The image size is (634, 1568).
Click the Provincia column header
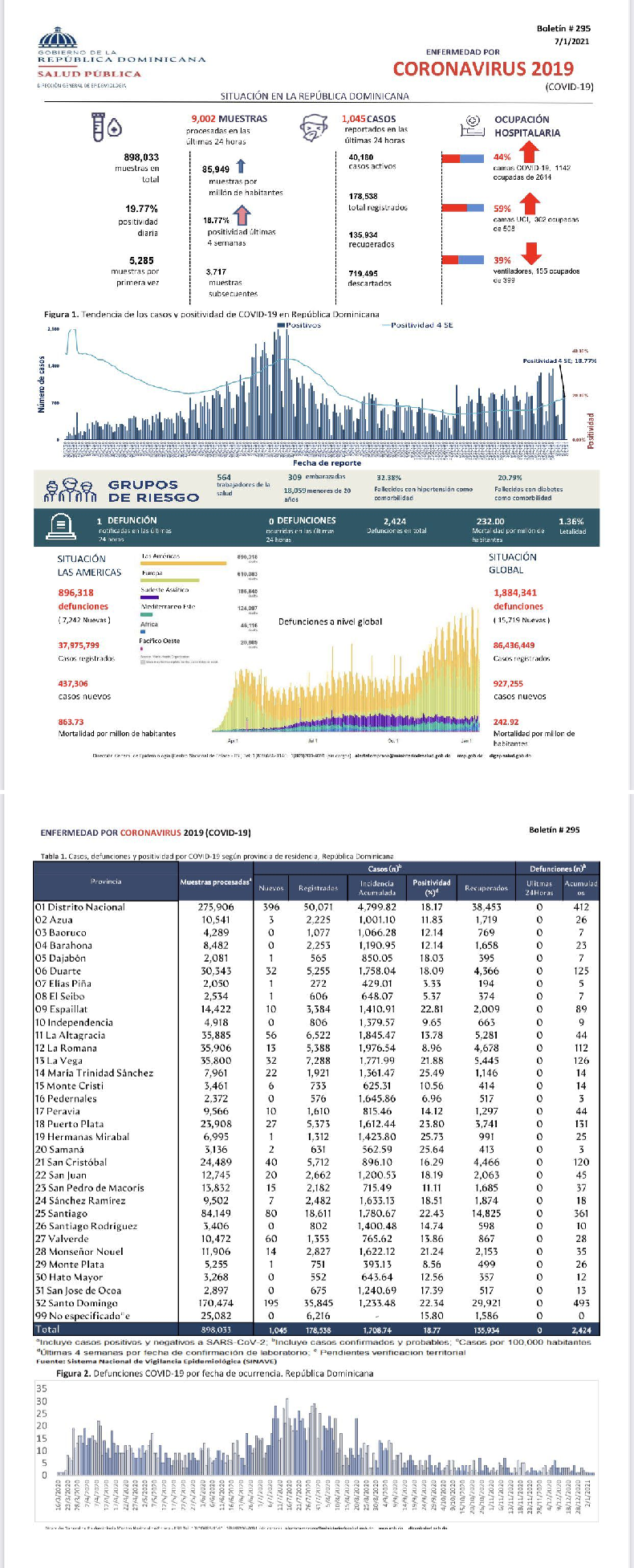(106, 881)
